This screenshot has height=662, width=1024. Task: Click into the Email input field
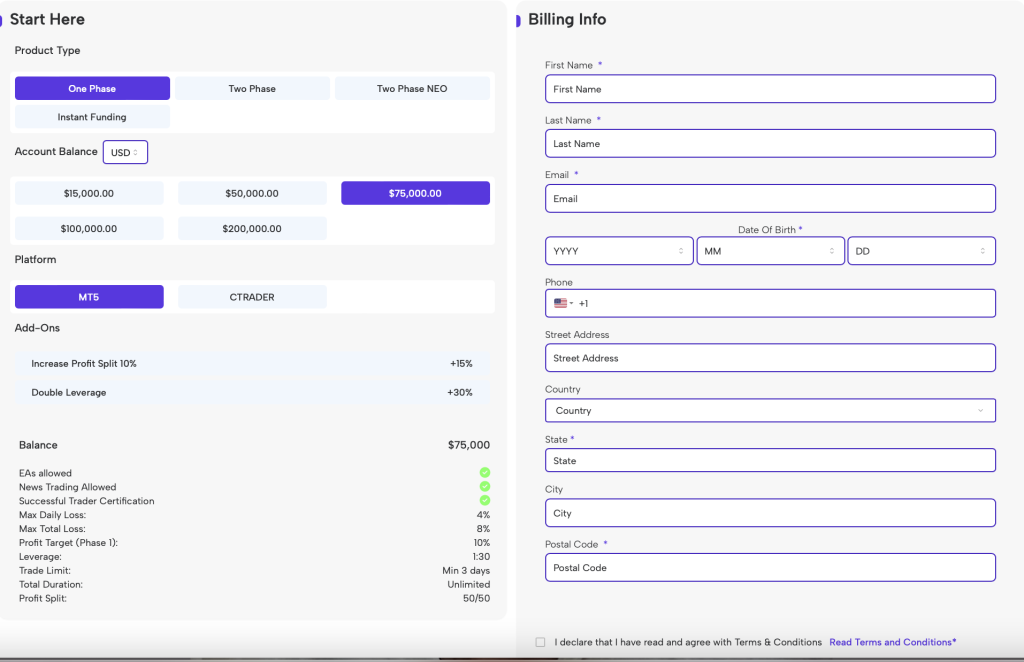pyautogui.click(x=770, y=199)
